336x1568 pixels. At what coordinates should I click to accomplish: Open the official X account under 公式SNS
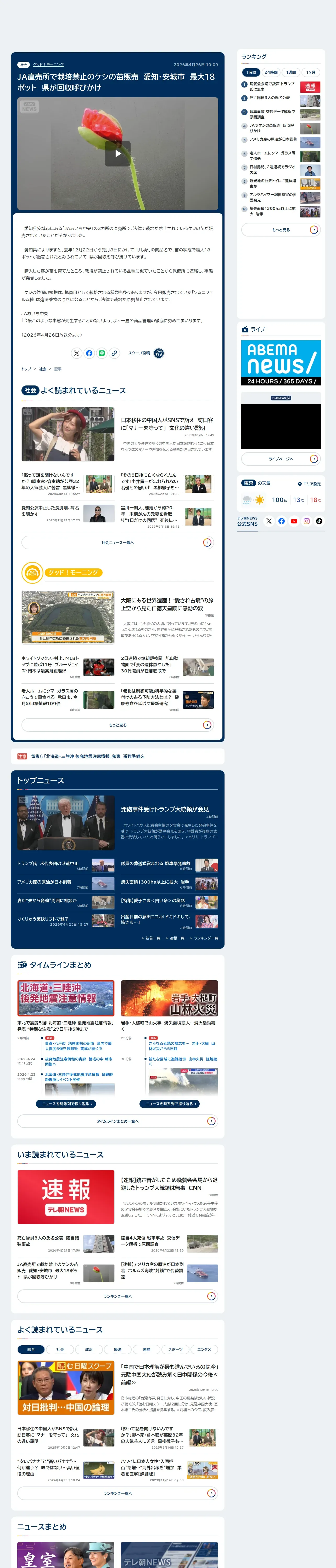point(269,521)
